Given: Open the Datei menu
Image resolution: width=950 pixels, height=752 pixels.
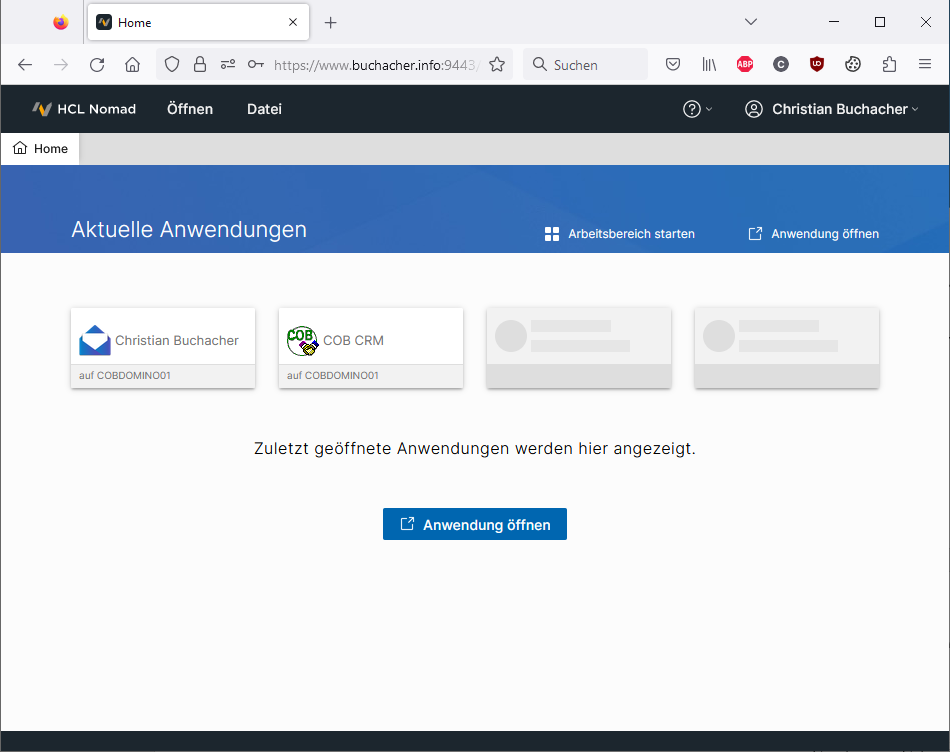Looking at the screenshot, I should 264,109.
